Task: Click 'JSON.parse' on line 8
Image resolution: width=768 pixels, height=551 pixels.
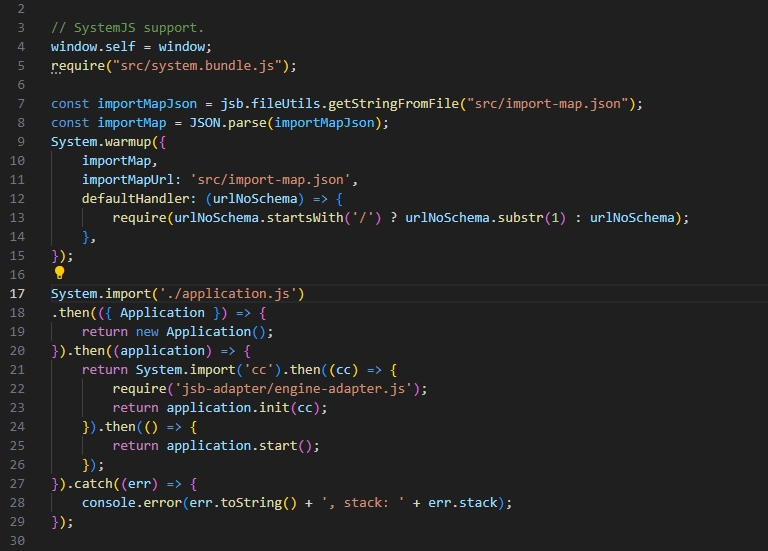Action: tap(228, 122)
